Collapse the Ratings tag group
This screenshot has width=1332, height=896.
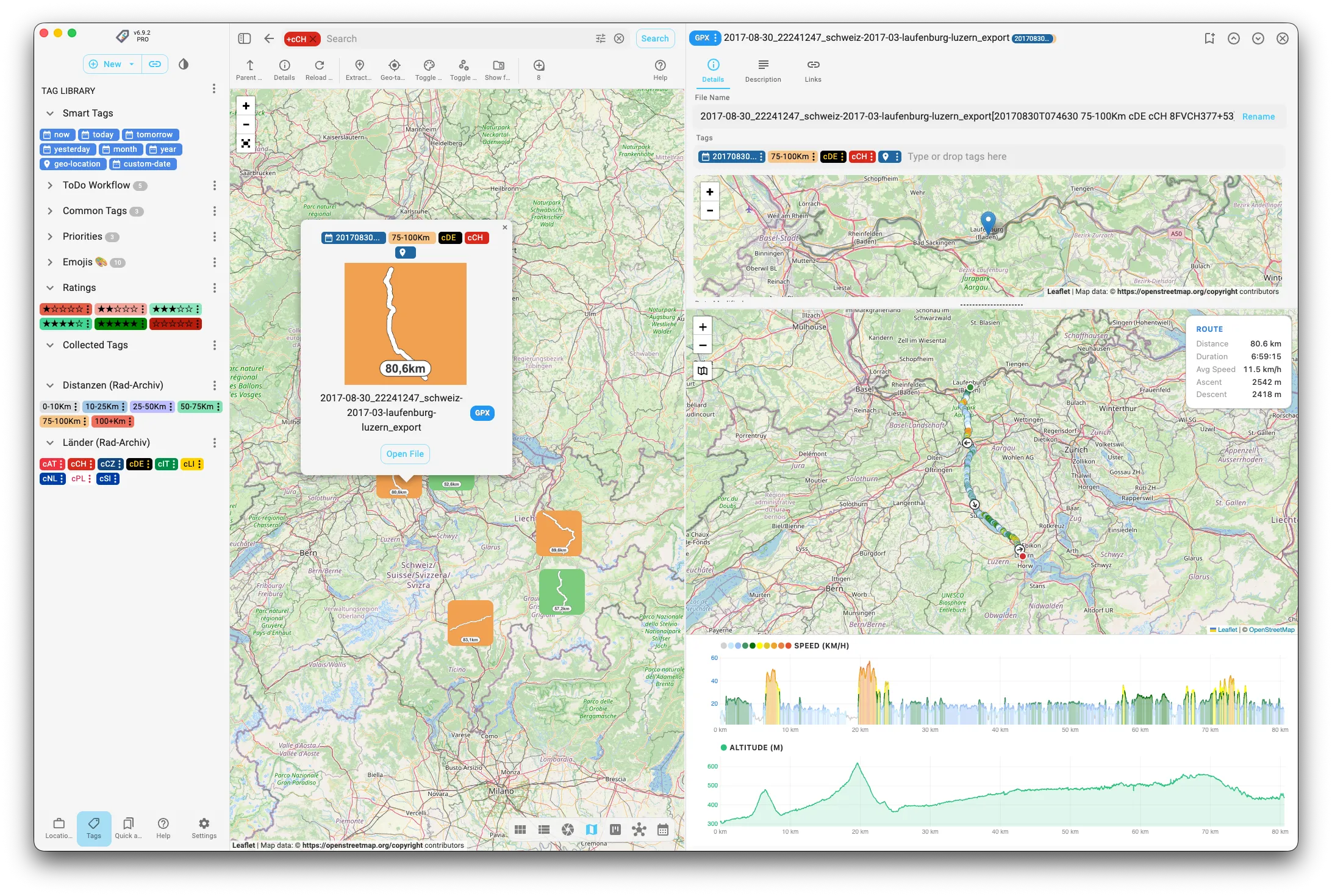[50, 288]
